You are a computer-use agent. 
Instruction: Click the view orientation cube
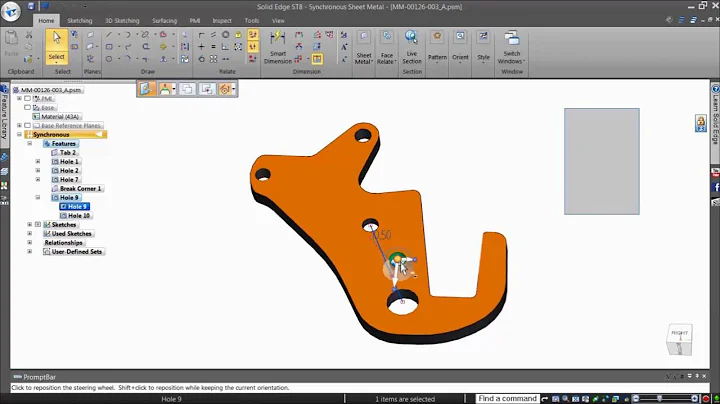pos(679,339)
